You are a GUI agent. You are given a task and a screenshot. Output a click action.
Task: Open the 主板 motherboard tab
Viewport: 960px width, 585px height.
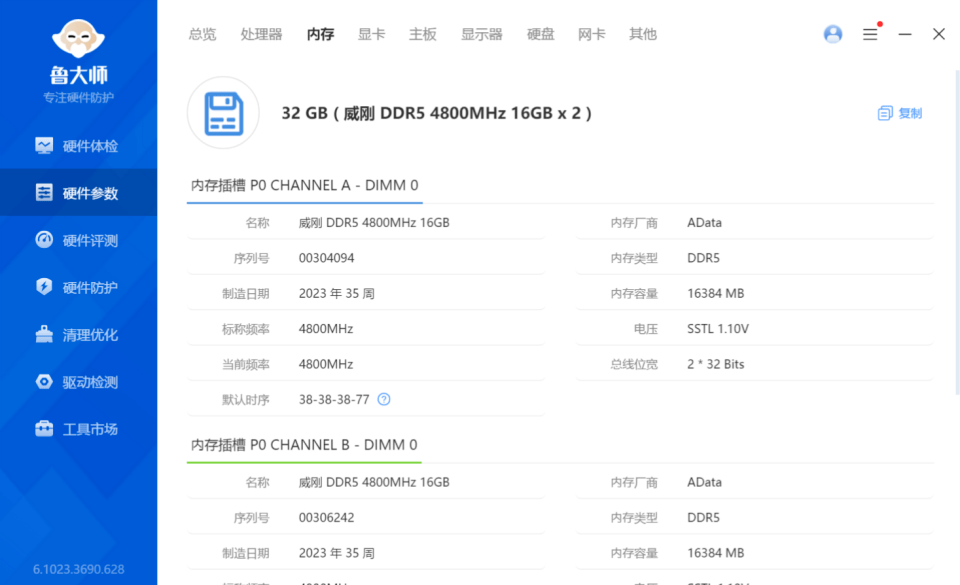[422, 33]
